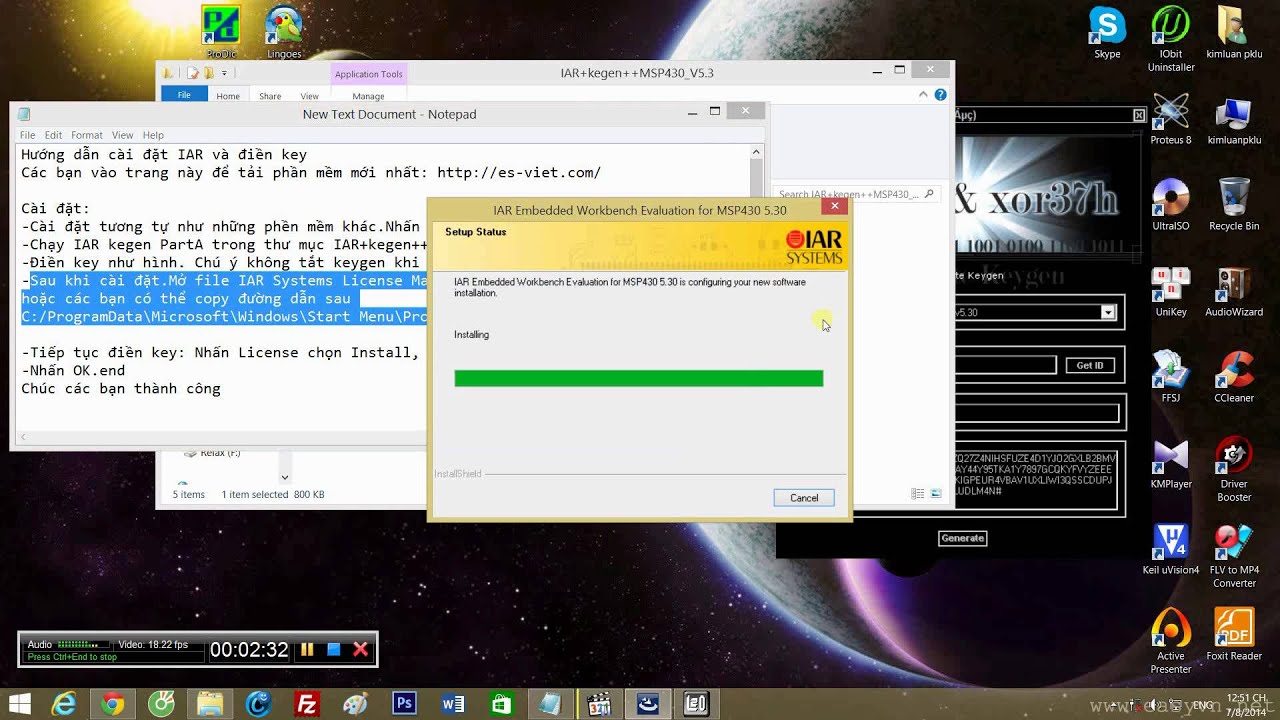Open IObit Uninstaller desktop icon
Viewport: 1280px width, 720px height.
[1171, 38]
